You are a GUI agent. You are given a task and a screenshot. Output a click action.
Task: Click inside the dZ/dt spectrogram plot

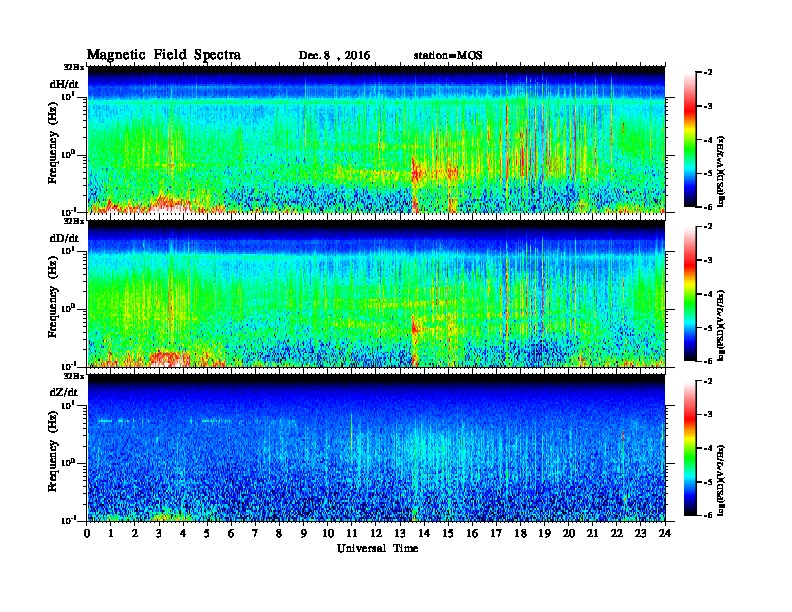point(376,448)
